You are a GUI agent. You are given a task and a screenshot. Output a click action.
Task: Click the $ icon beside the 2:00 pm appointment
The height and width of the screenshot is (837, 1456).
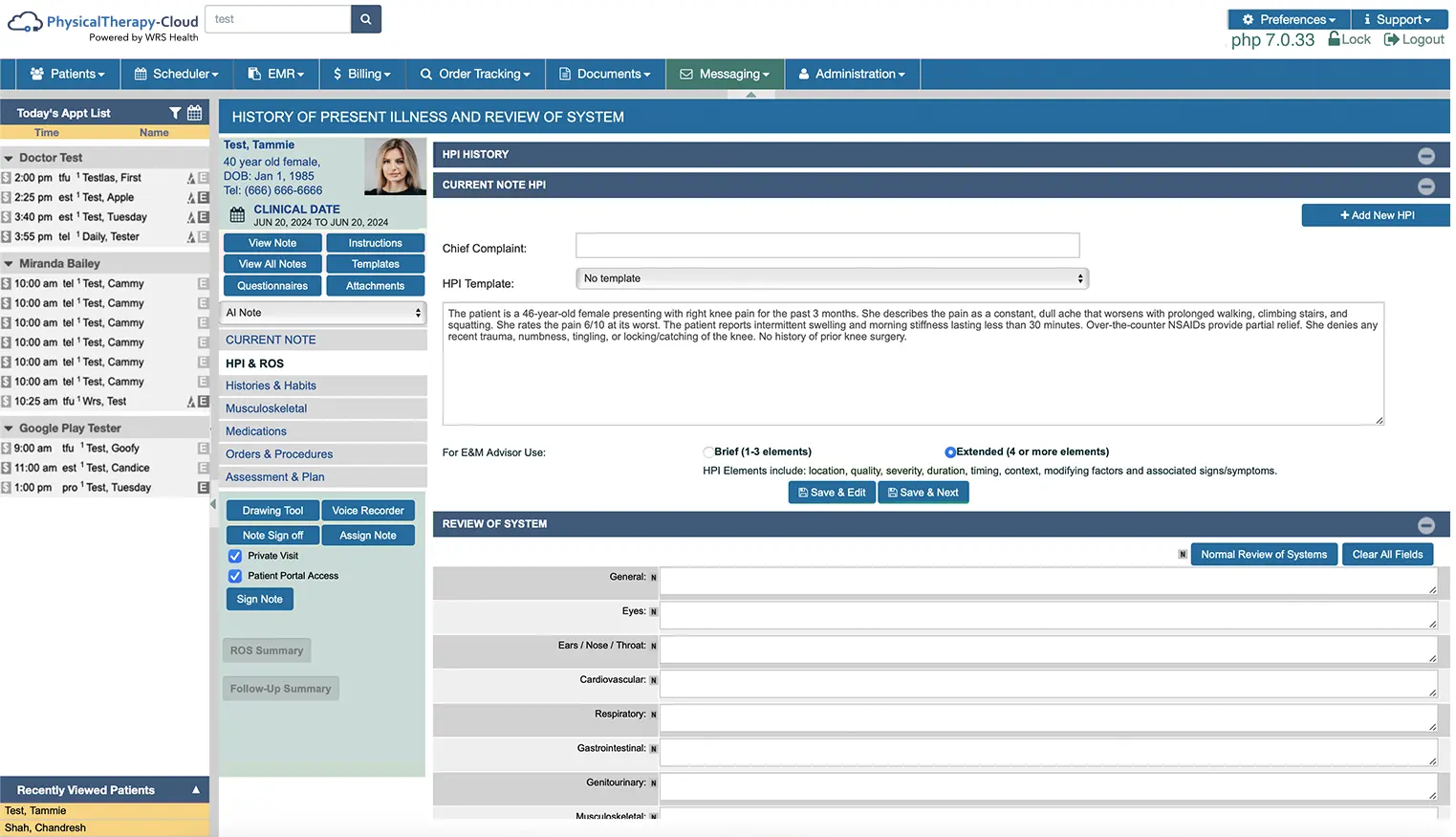pyautogui.click(x=9, y=177)
